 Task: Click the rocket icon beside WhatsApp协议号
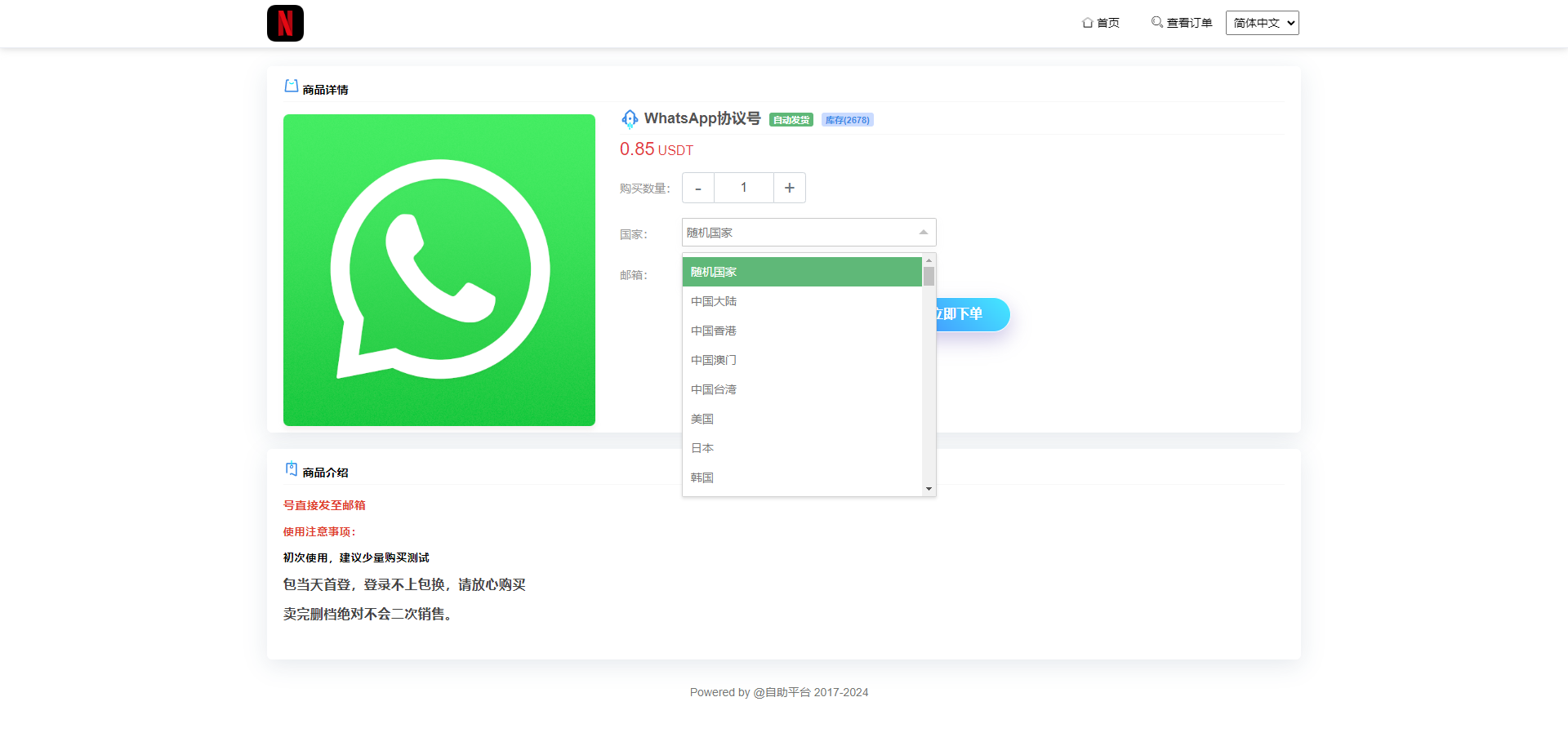point(630,119)
